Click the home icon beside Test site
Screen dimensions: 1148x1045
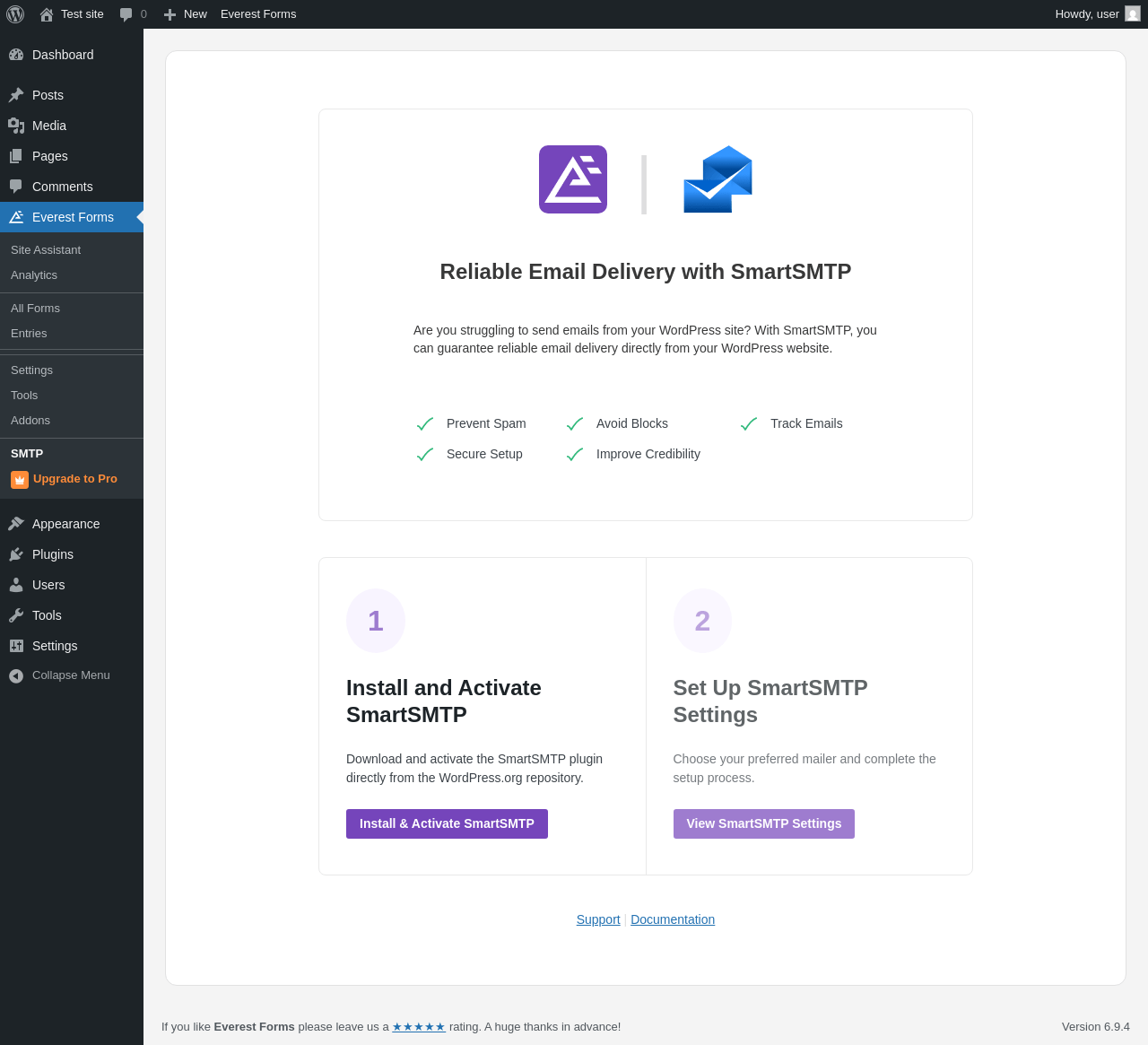47,14
